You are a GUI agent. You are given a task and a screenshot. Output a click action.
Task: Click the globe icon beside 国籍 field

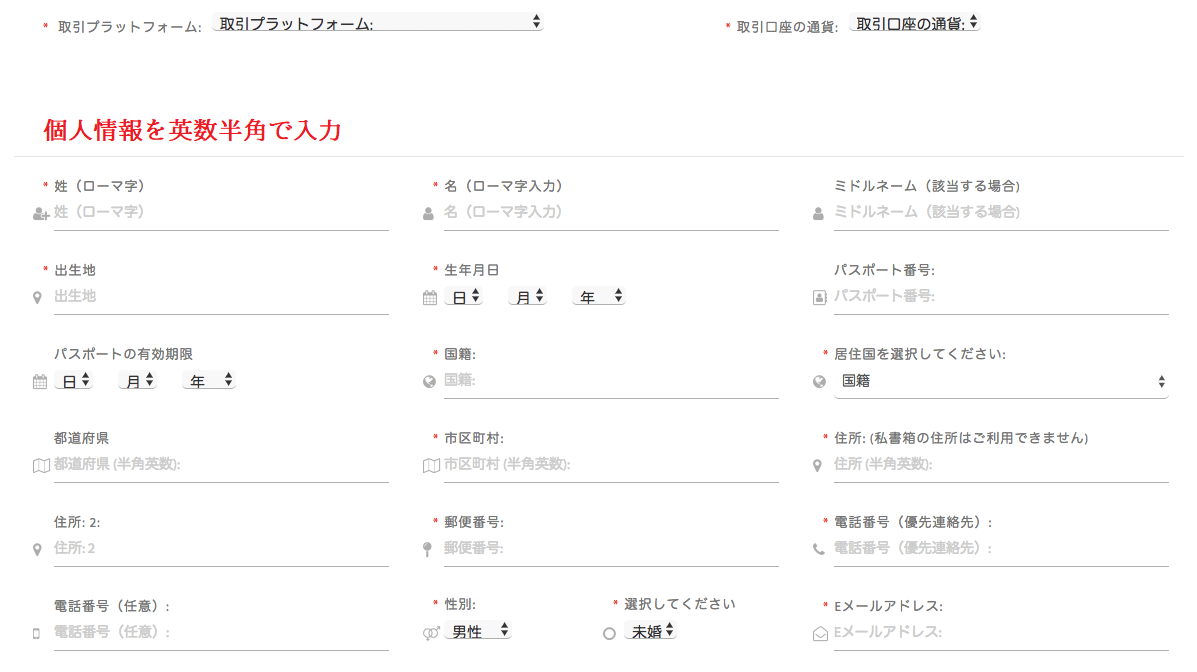(430, 381)
